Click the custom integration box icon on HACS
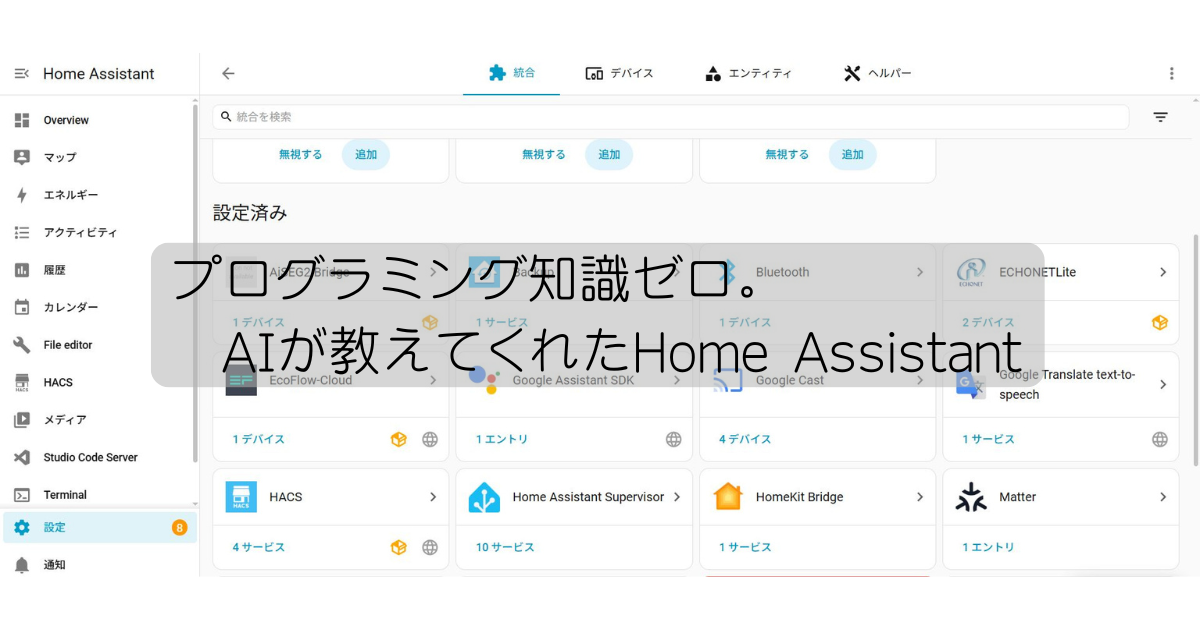The height and width of the screenshot is (630, 1200). (399, 547)
